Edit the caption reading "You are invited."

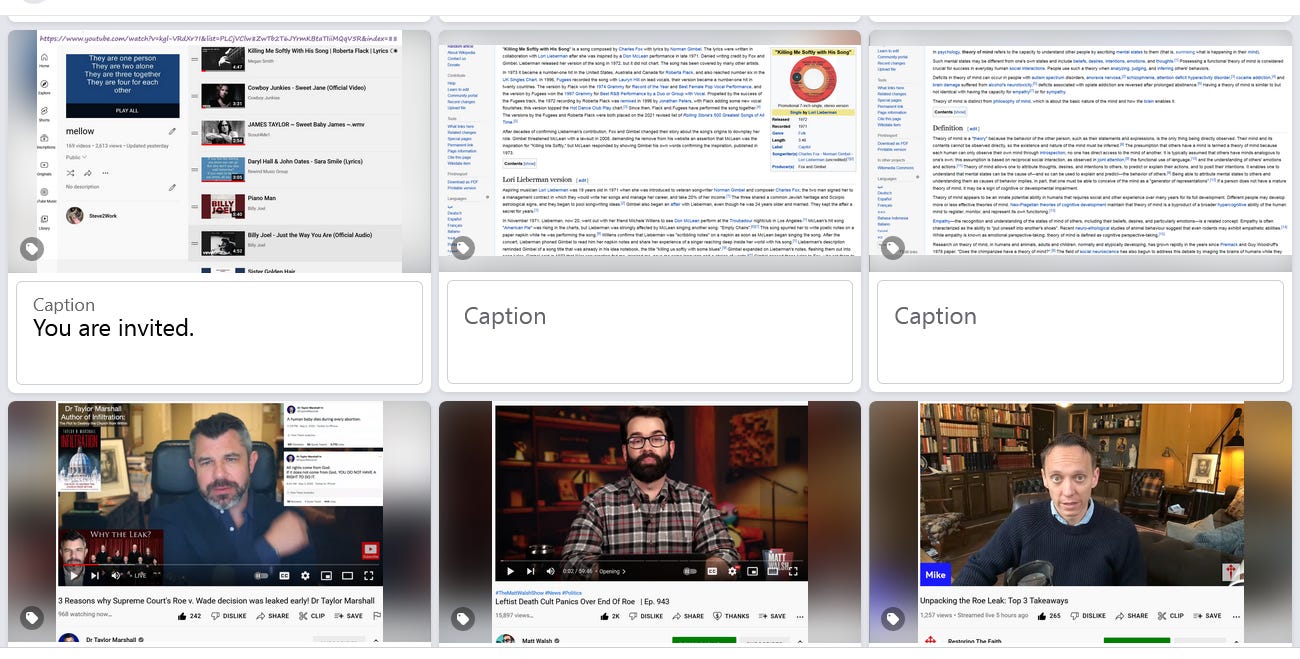coord(219,332)
